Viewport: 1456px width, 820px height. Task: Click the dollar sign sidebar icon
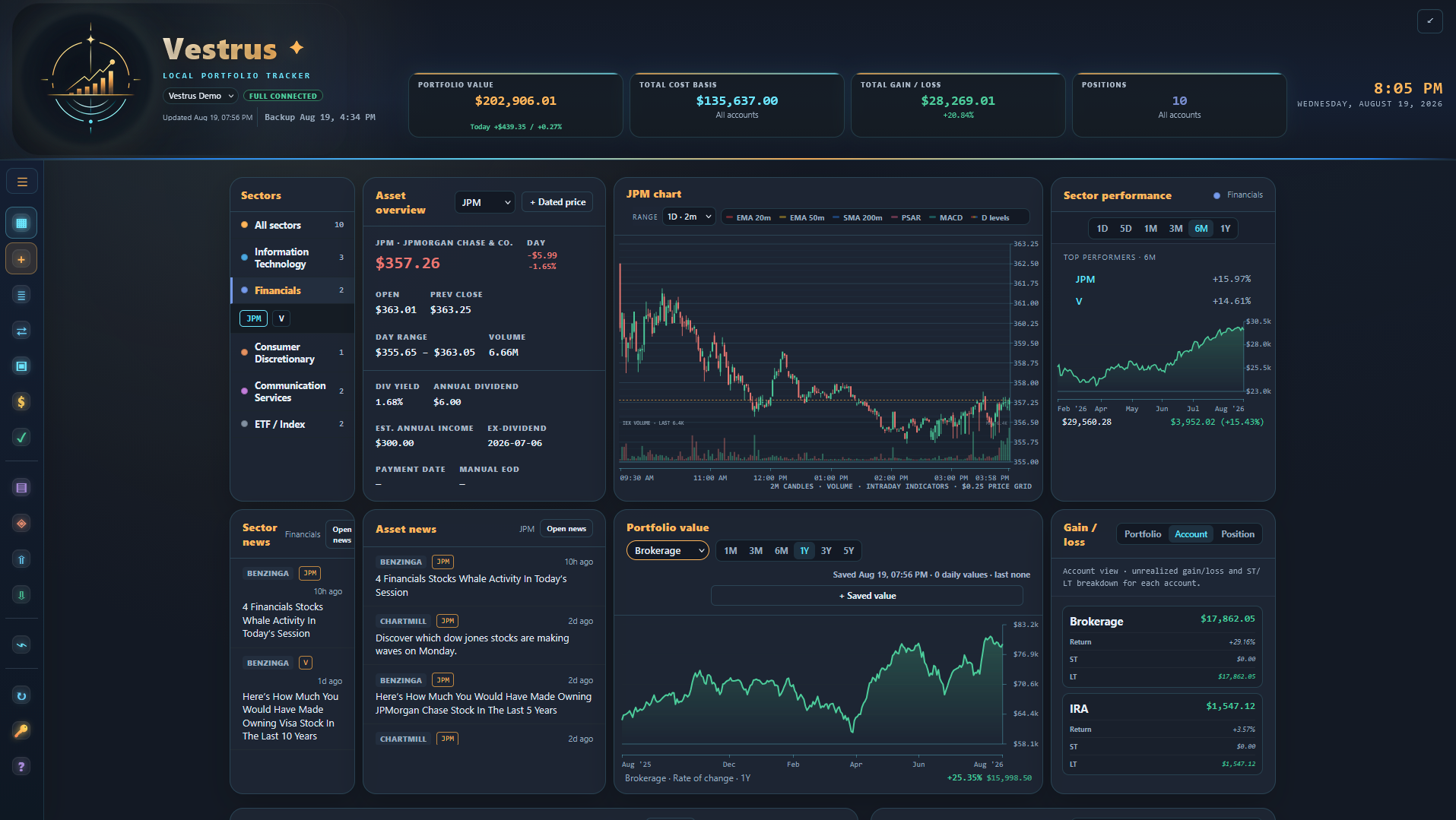21,402
